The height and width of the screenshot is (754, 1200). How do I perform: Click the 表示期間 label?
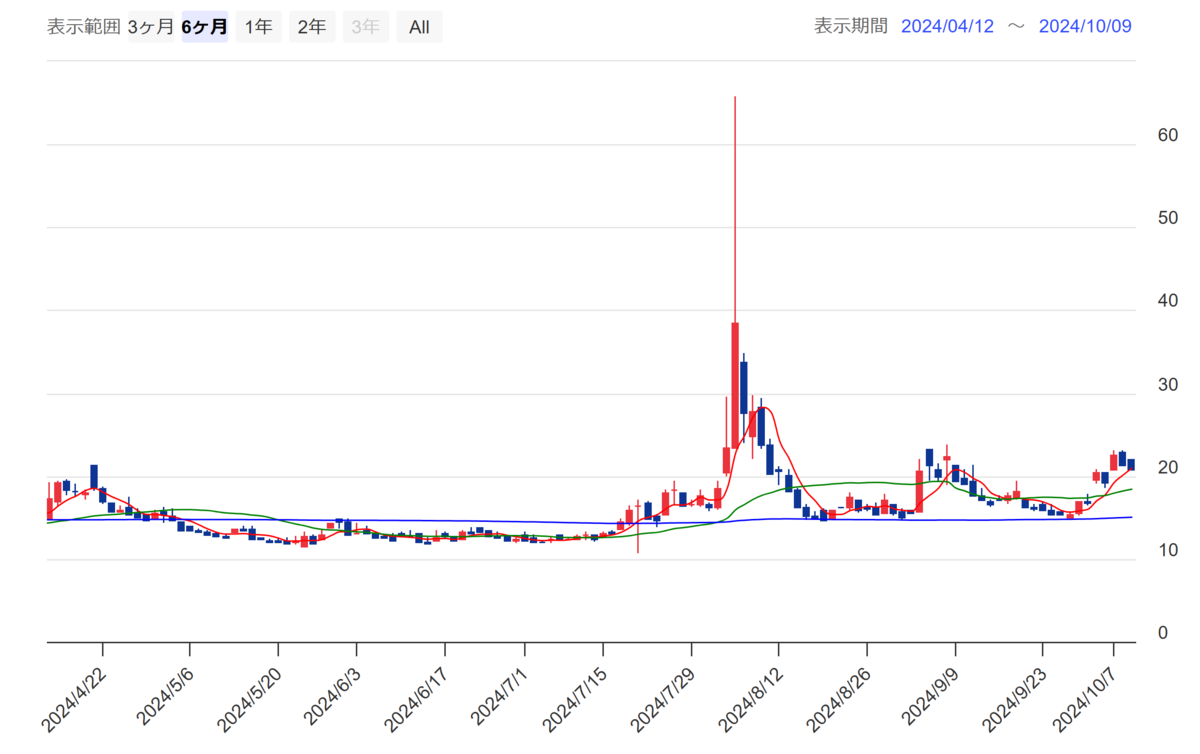click(851, 26)
